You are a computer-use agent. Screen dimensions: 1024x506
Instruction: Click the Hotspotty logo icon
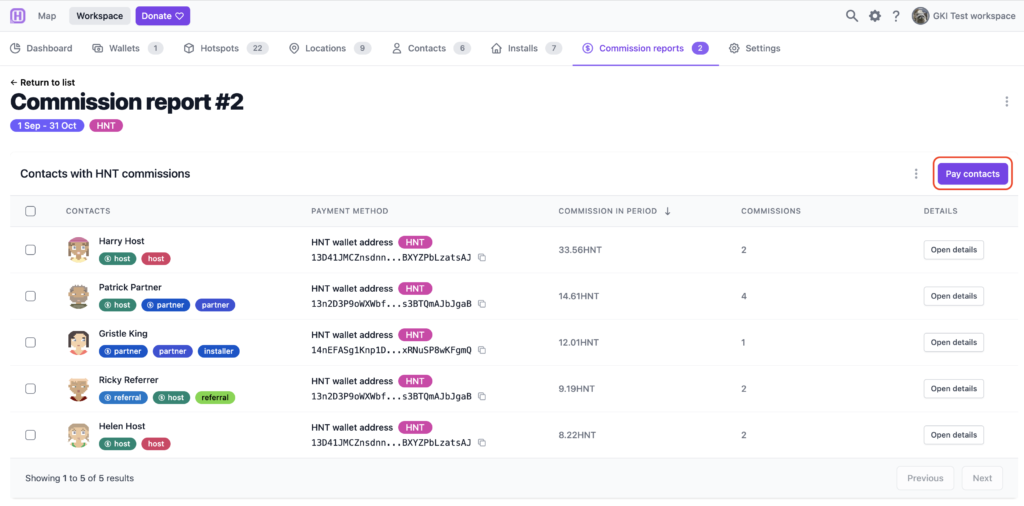pyautogui.click(x=18, y=16)
